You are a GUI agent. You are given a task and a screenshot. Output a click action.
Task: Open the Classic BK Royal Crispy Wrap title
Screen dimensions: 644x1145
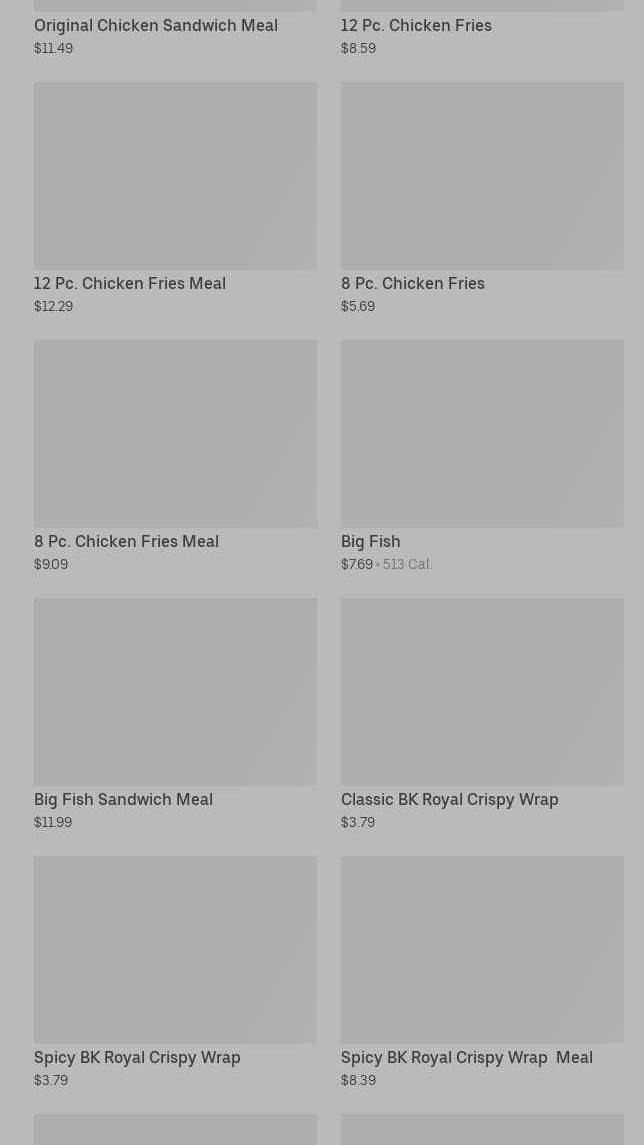[x=450, y=799]
